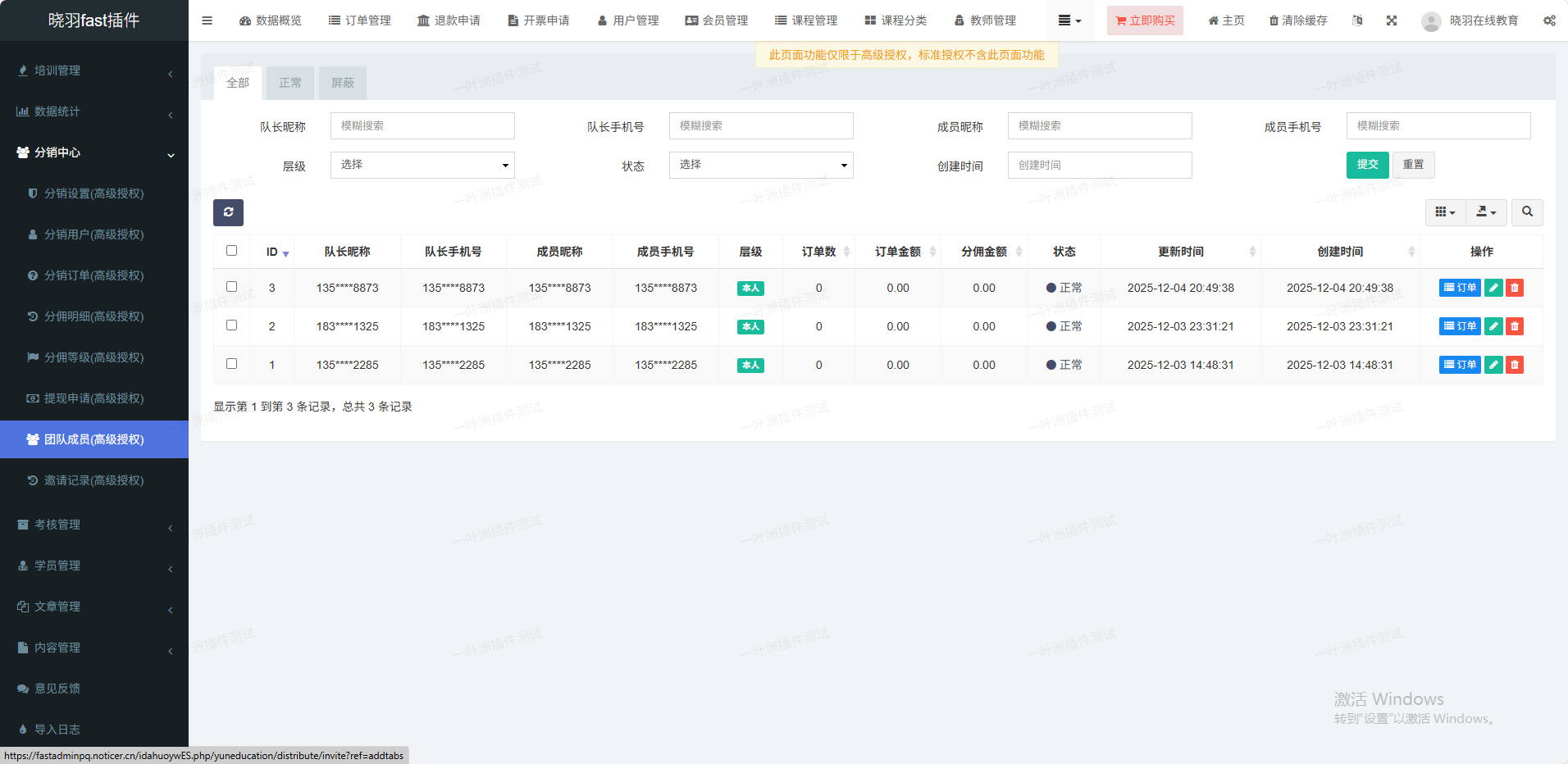This screenshot has height=764, width=1568.
Task: Toggle the sidebar with the hamburger icon
Action: [207, 20]
